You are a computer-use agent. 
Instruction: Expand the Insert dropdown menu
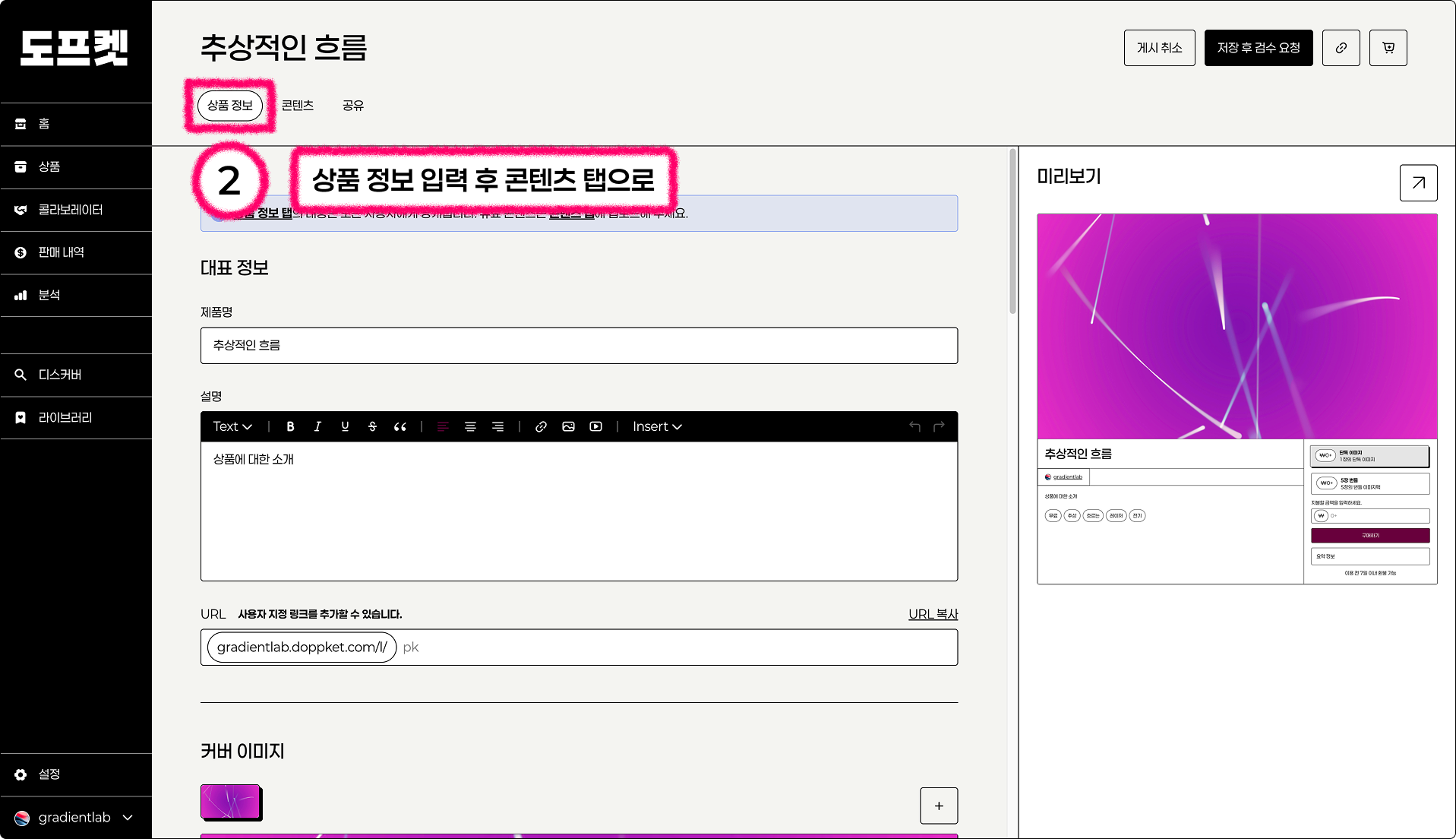pyautogui.click(x=657, y=426)
